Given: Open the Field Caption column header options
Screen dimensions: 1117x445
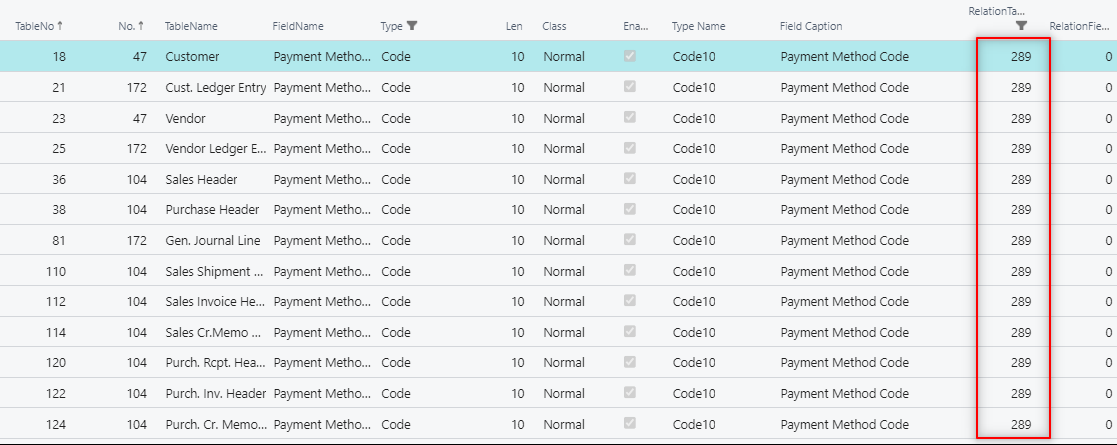Looking at the screenshot, I should [811, 26].
